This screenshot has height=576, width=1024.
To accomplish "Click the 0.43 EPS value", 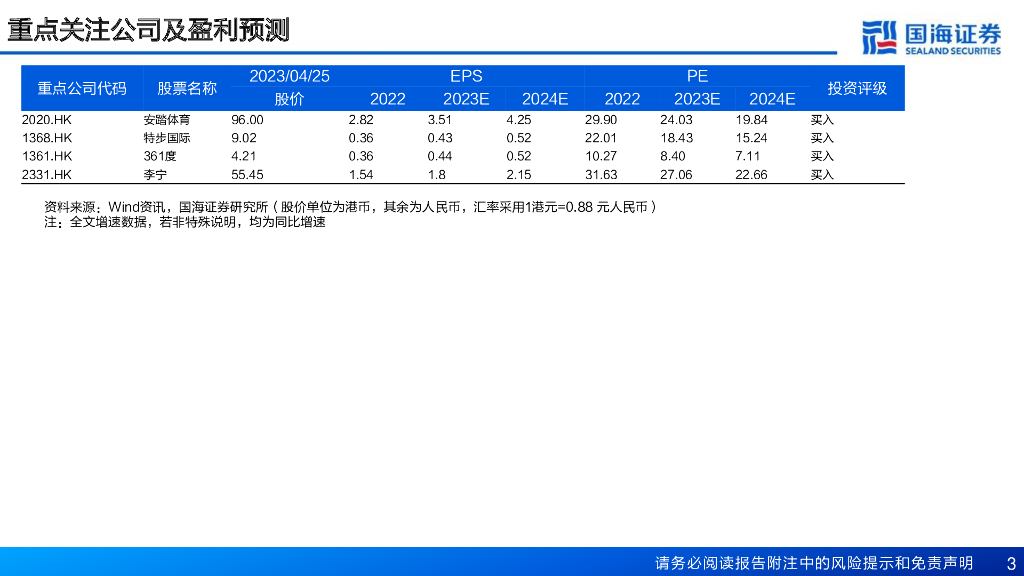I will pos(440,138).
